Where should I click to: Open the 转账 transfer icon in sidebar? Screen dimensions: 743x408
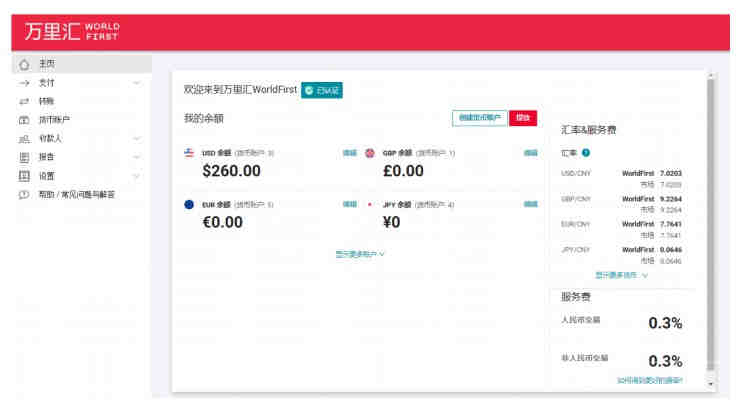(24, 101)
